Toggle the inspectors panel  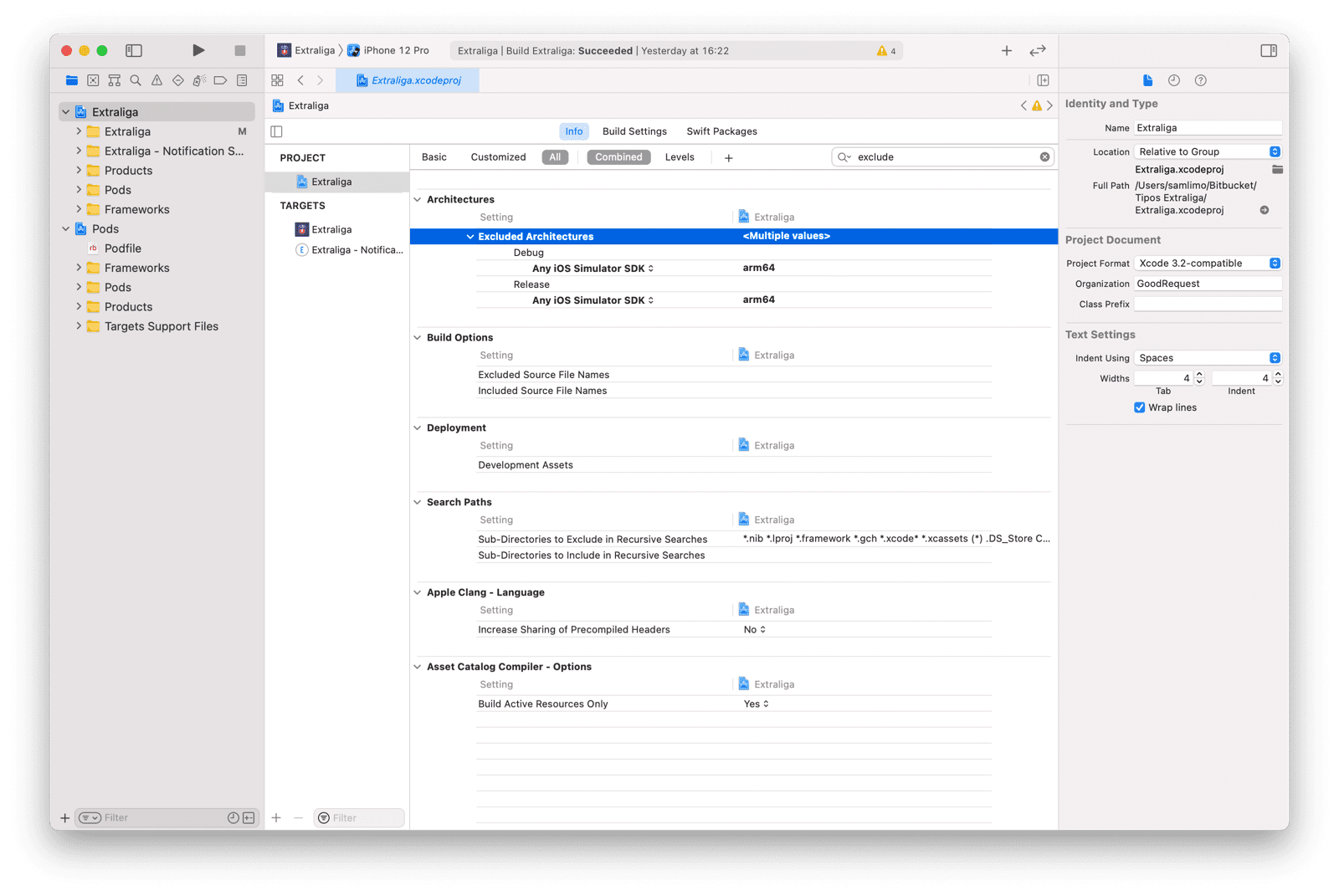click(1269, 50)
